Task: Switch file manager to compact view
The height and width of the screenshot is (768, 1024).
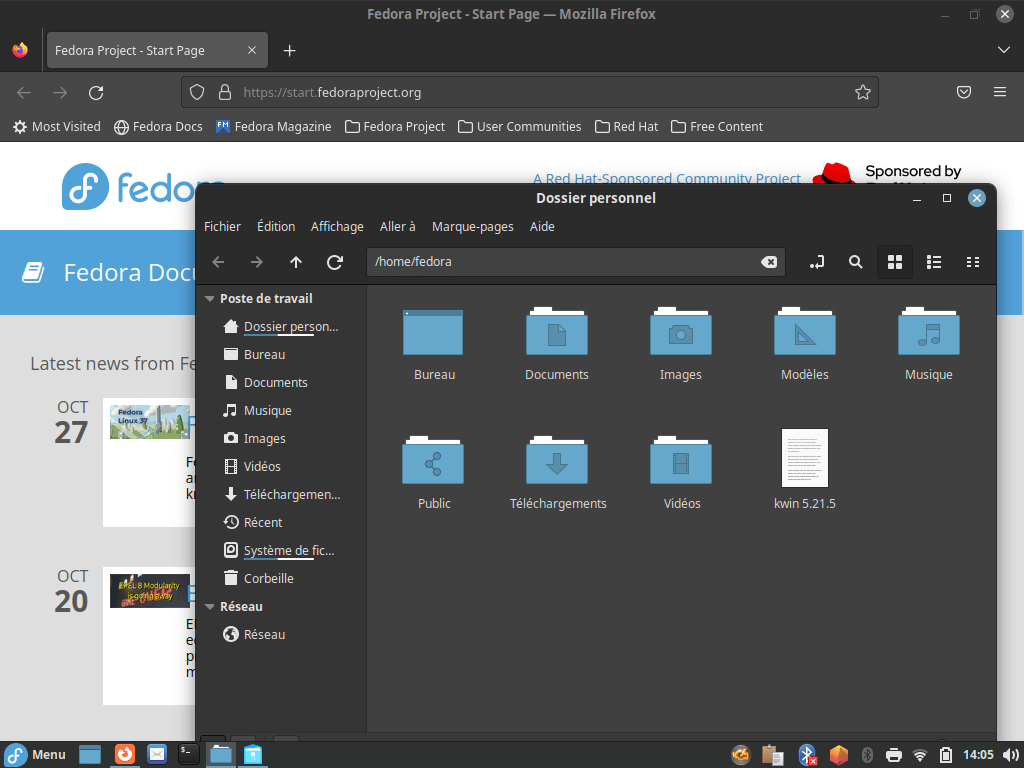Action: click(973, 262)
